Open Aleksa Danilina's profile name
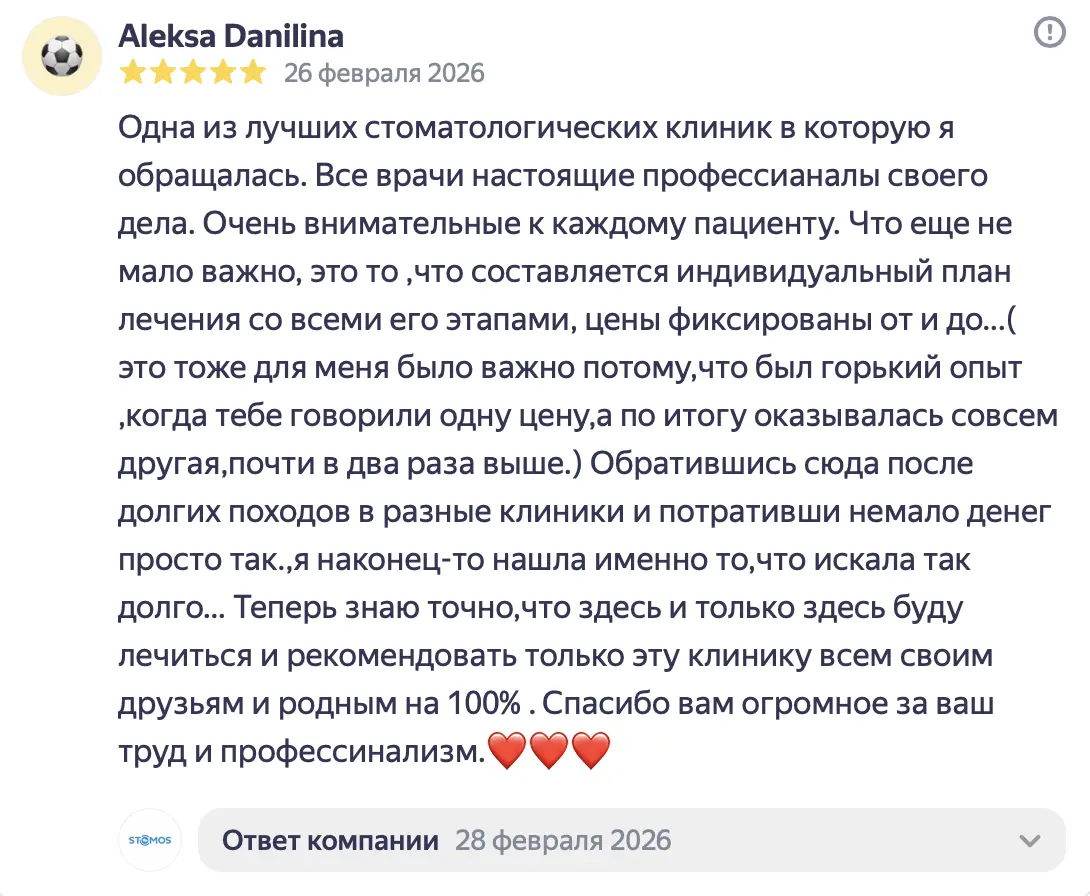 pos(231,37)
